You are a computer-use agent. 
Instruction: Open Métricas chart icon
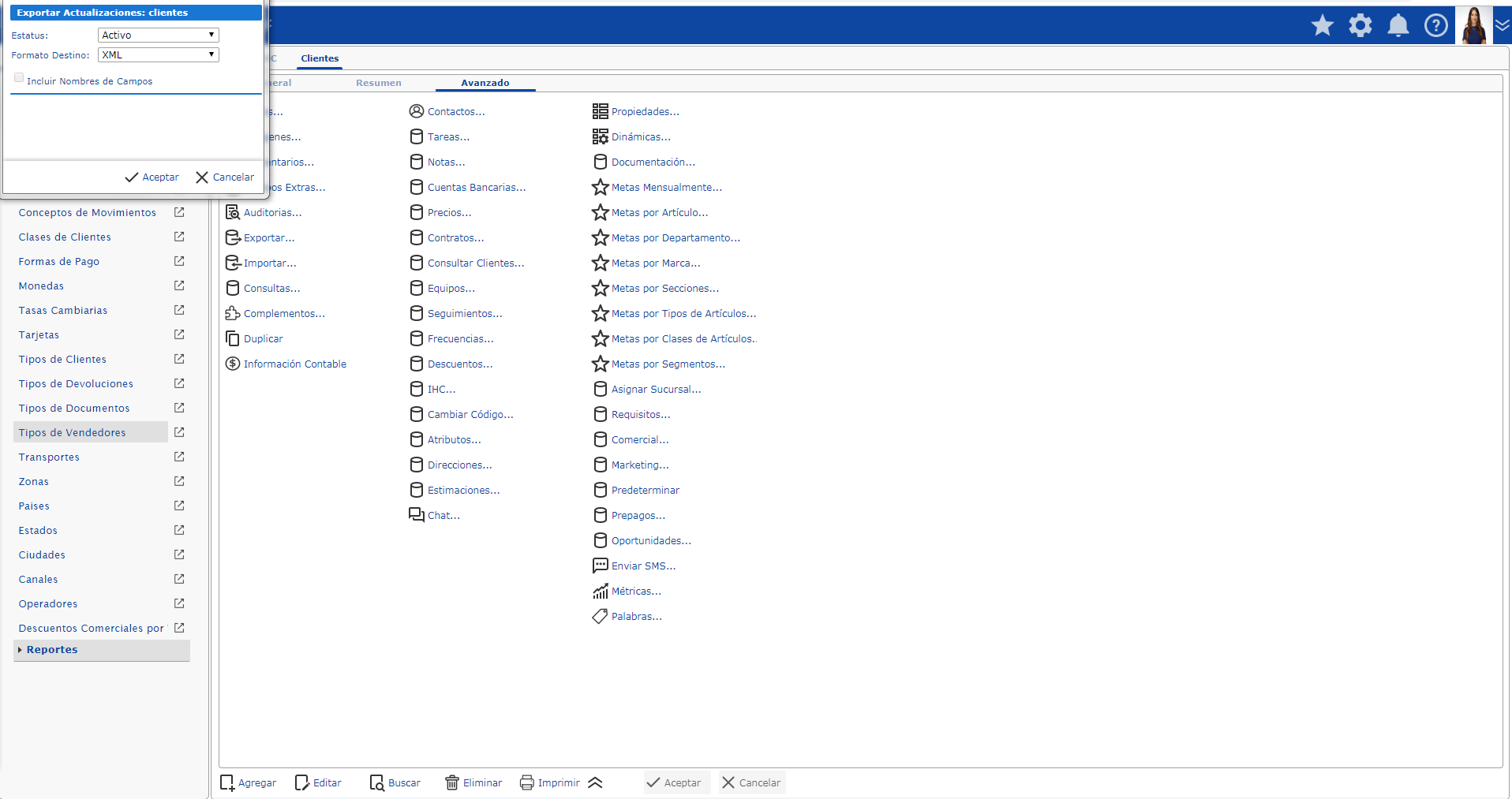pos(601,591)
